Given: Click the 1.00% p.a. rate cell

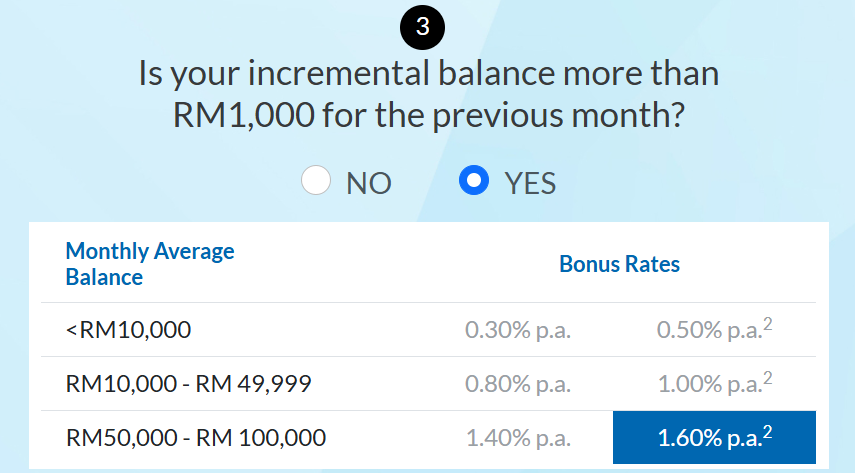Looking at the screenshot, I should click(x=714, y=383).
